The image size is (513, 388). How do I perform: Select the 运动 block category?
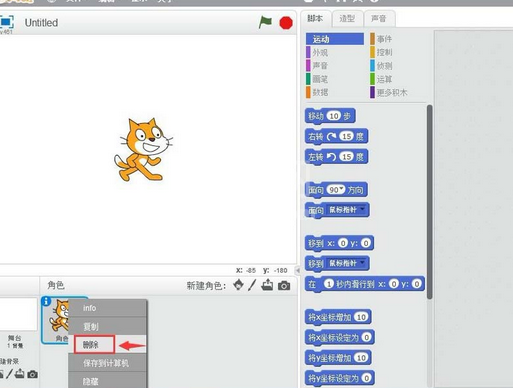coord(335,39)
